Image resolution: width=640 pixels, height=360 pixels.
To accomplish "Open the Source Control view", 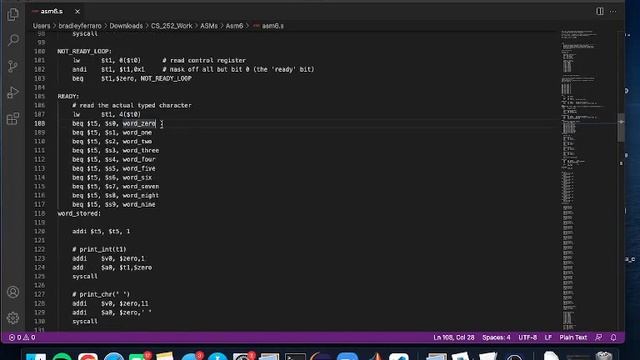I will point(13,66).
